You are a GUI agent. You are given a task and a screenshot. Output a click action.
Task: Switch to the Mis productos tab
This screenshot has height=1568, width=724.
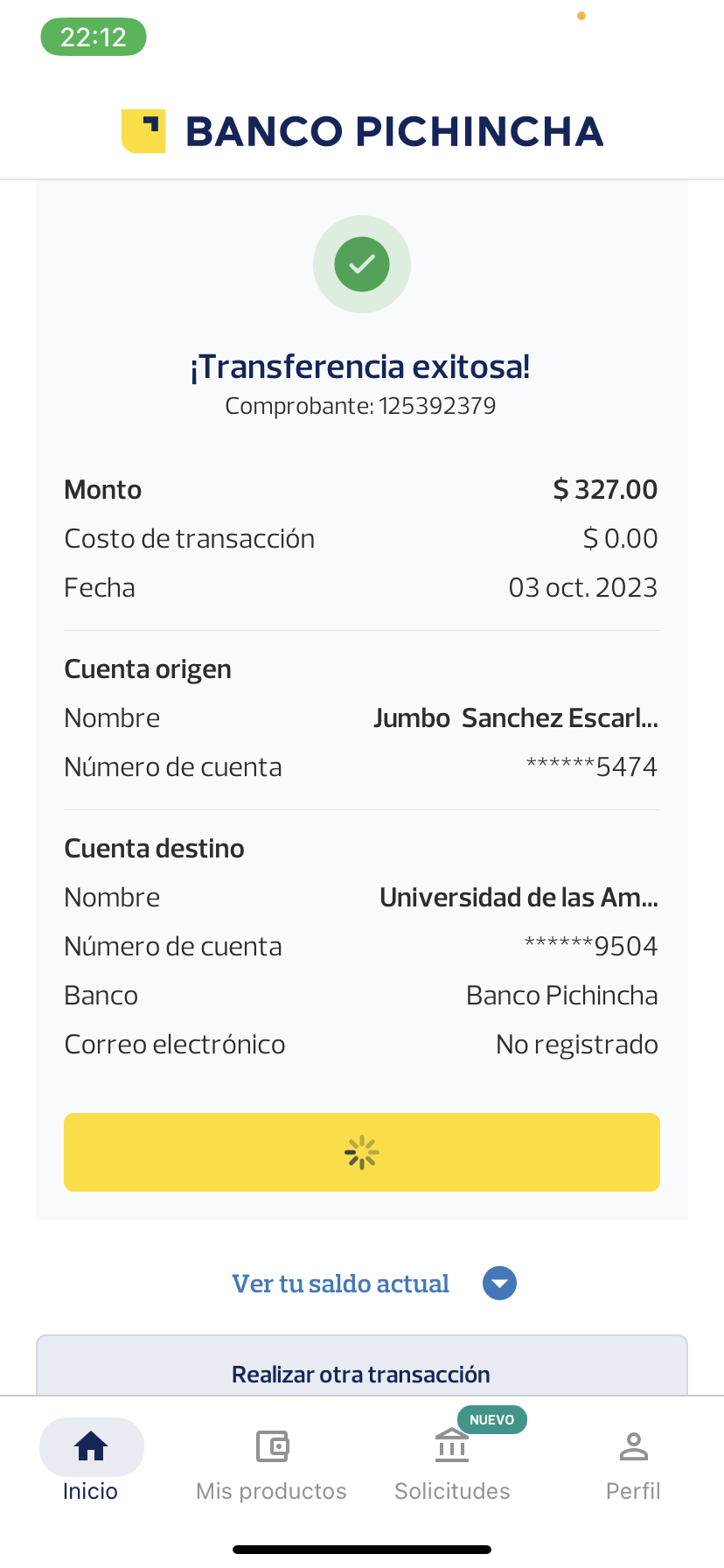pos(272,1490)
